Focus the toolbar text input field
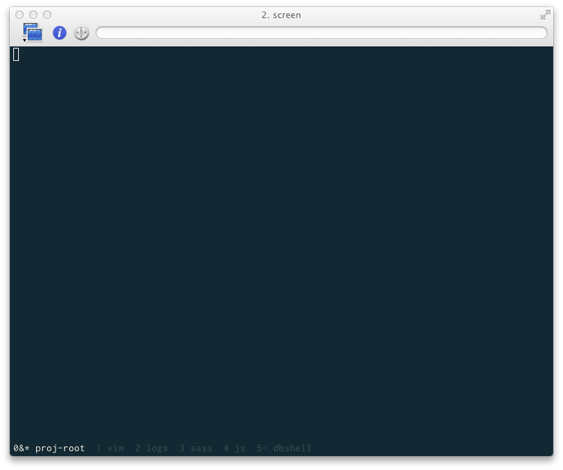This screenshot has height=470, width=563. (x=321, y=33)
